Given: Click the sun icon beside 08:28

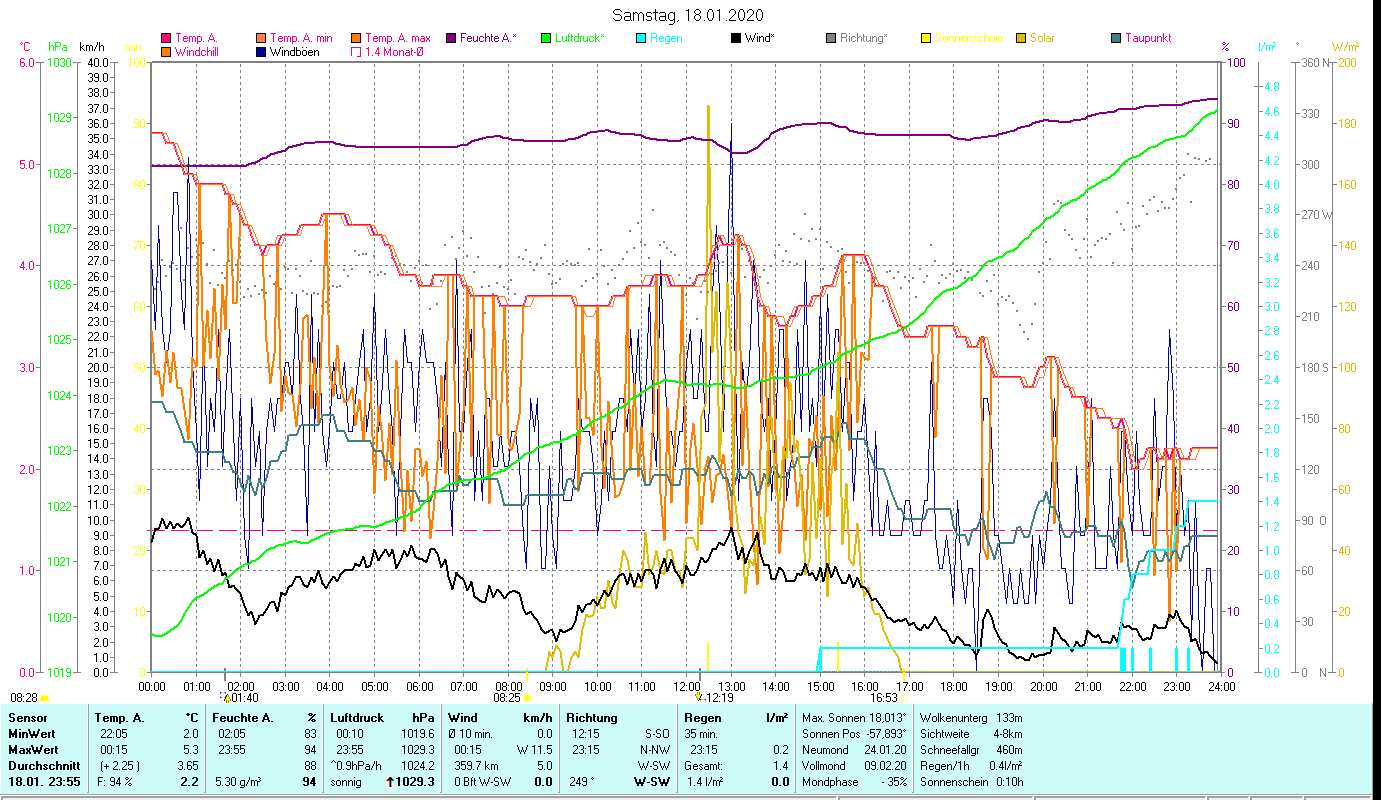Looking at the screenshot, I should point(44,698).
